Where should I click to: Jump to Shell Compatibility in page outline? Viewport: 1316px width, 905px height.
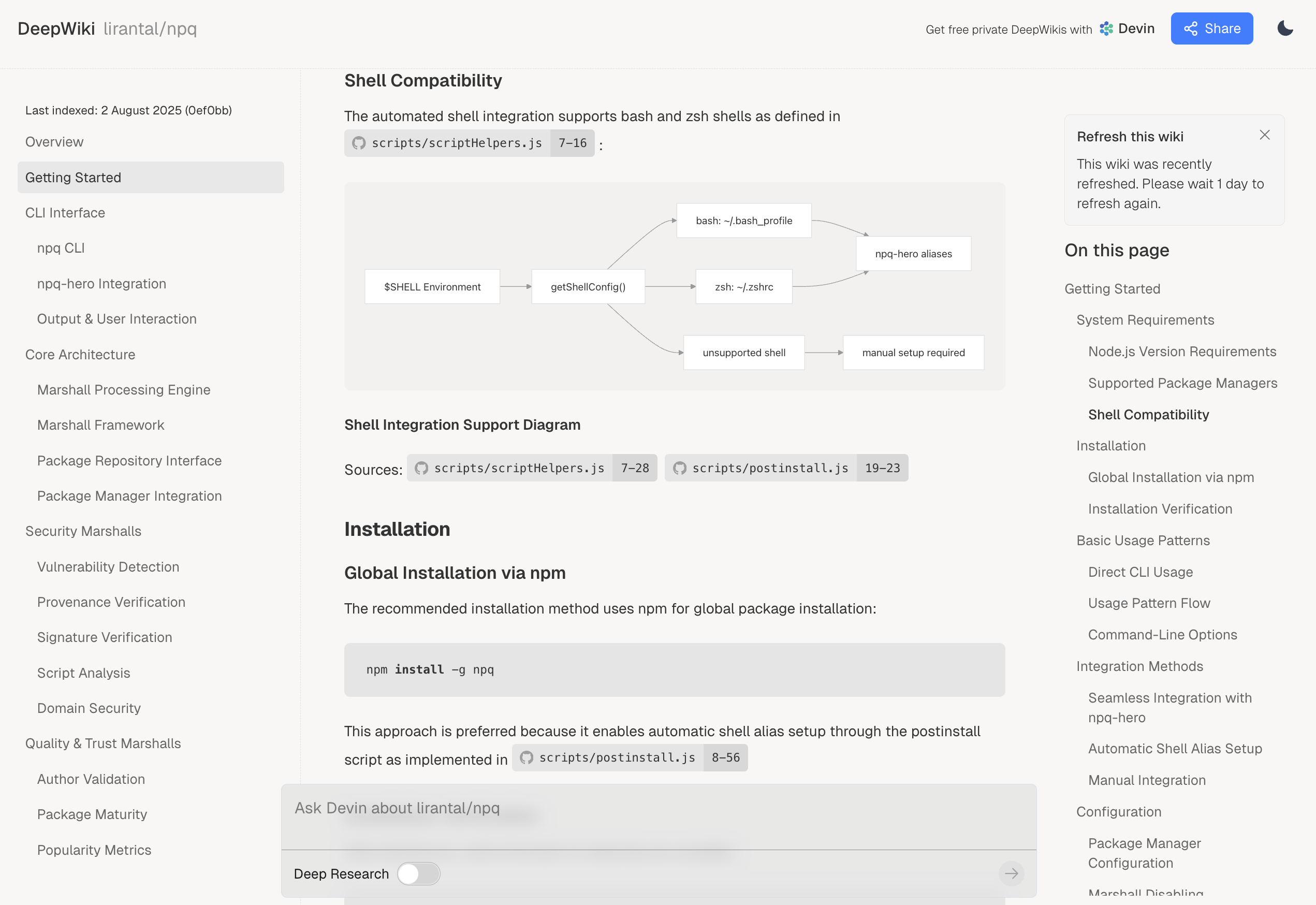[x=1148, y=415]
